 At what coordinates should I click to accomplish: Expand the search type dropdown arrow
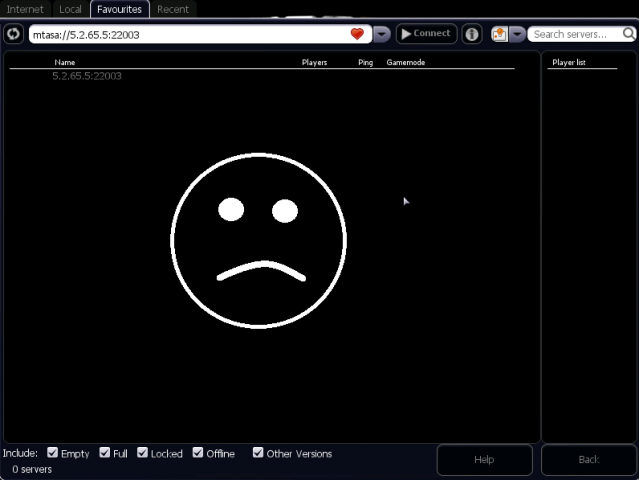(x=517, y=34)
